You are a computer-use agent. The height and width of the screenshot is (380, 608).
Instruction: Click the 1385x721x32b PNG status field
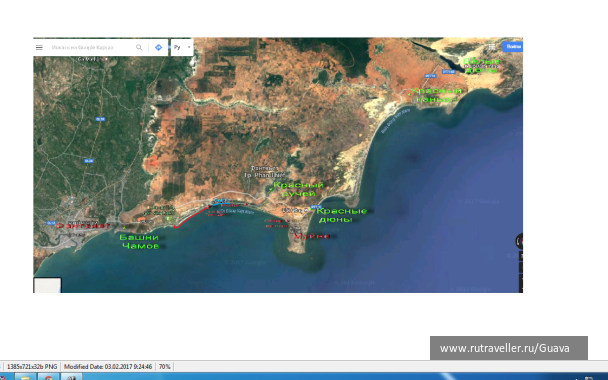pos(32,366)
